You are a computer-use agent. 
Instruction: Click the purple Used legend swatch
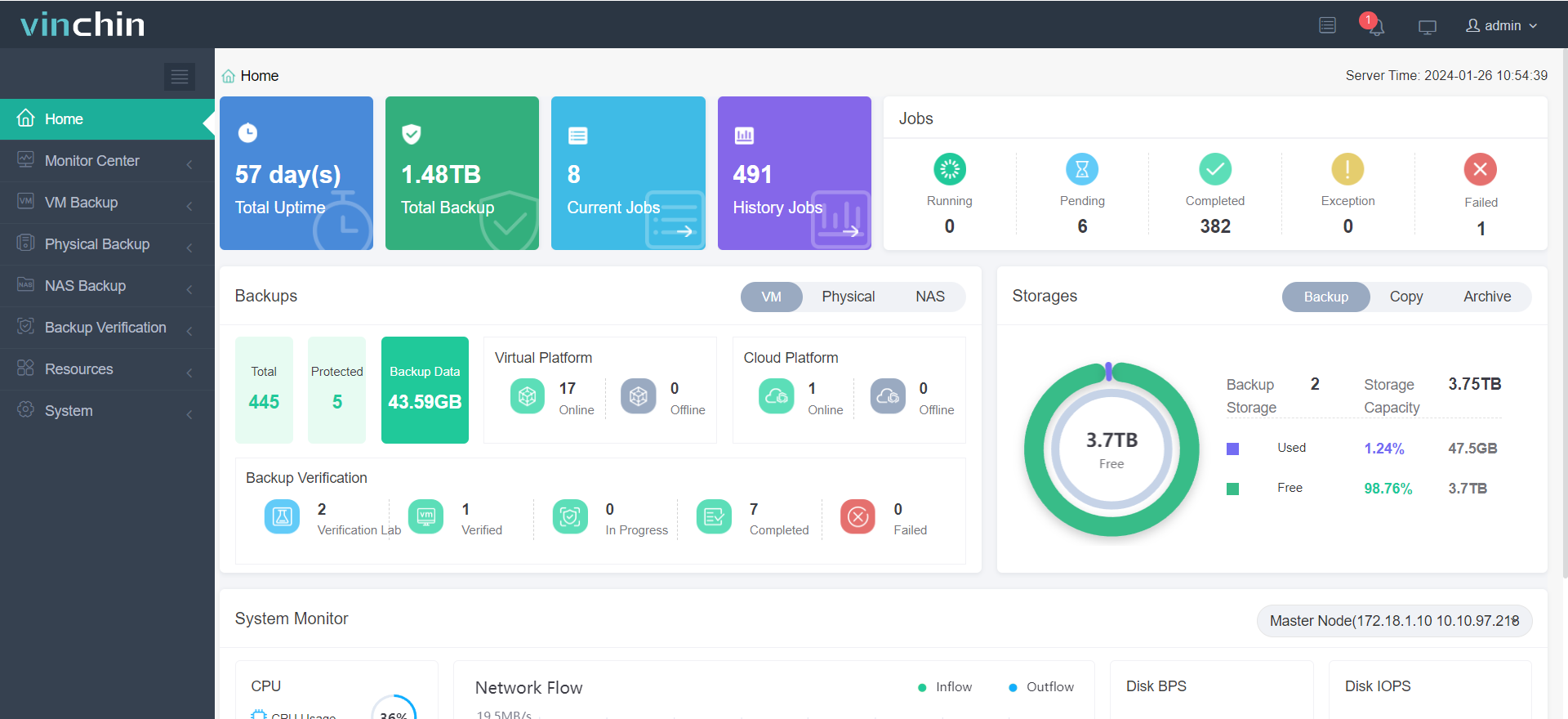point(1233,449)
